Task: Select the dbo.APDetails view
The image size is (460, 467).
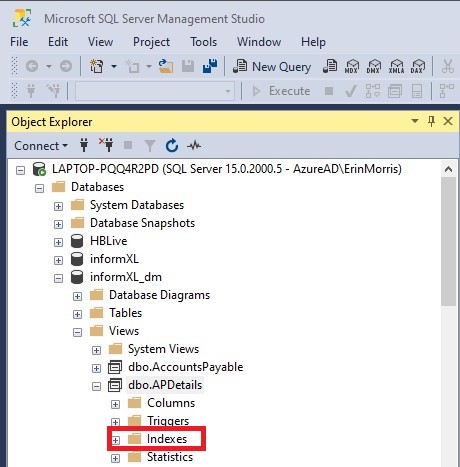Action: coord(165,385)
